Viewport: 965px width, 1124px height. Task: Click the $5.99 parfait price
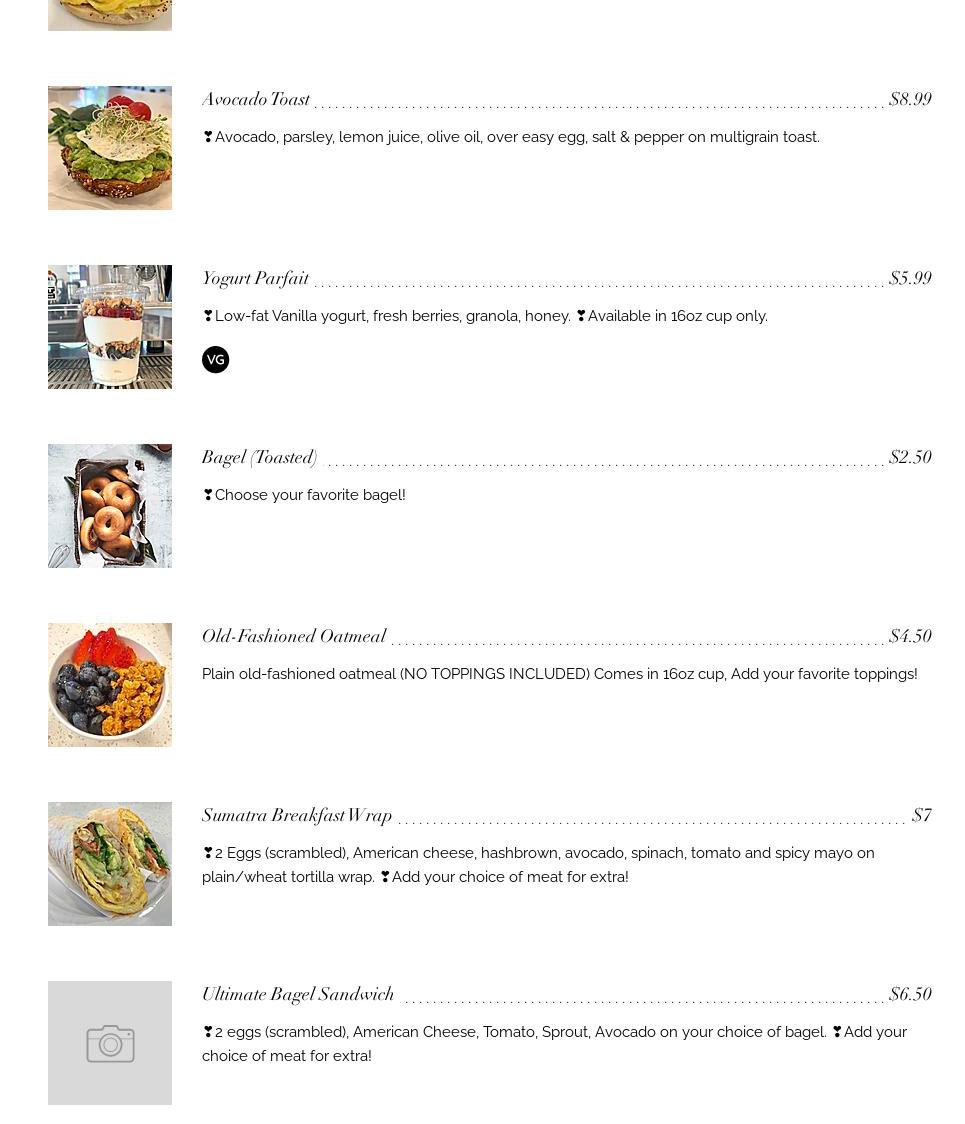tap(911, 278)
